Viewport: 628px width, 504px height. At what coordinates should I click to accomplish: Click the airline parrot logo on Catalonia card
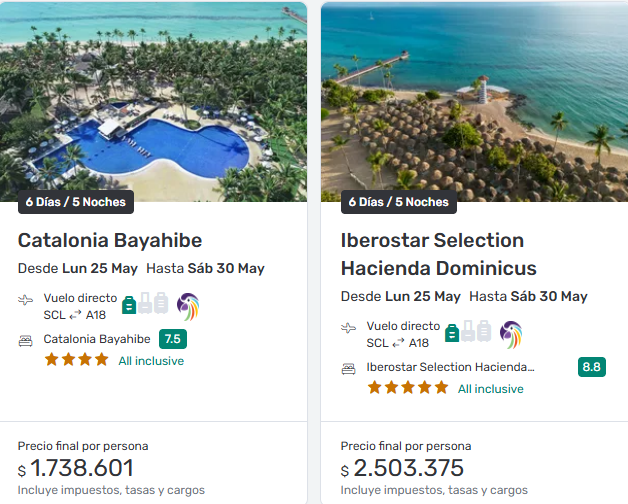click(188, 306)
